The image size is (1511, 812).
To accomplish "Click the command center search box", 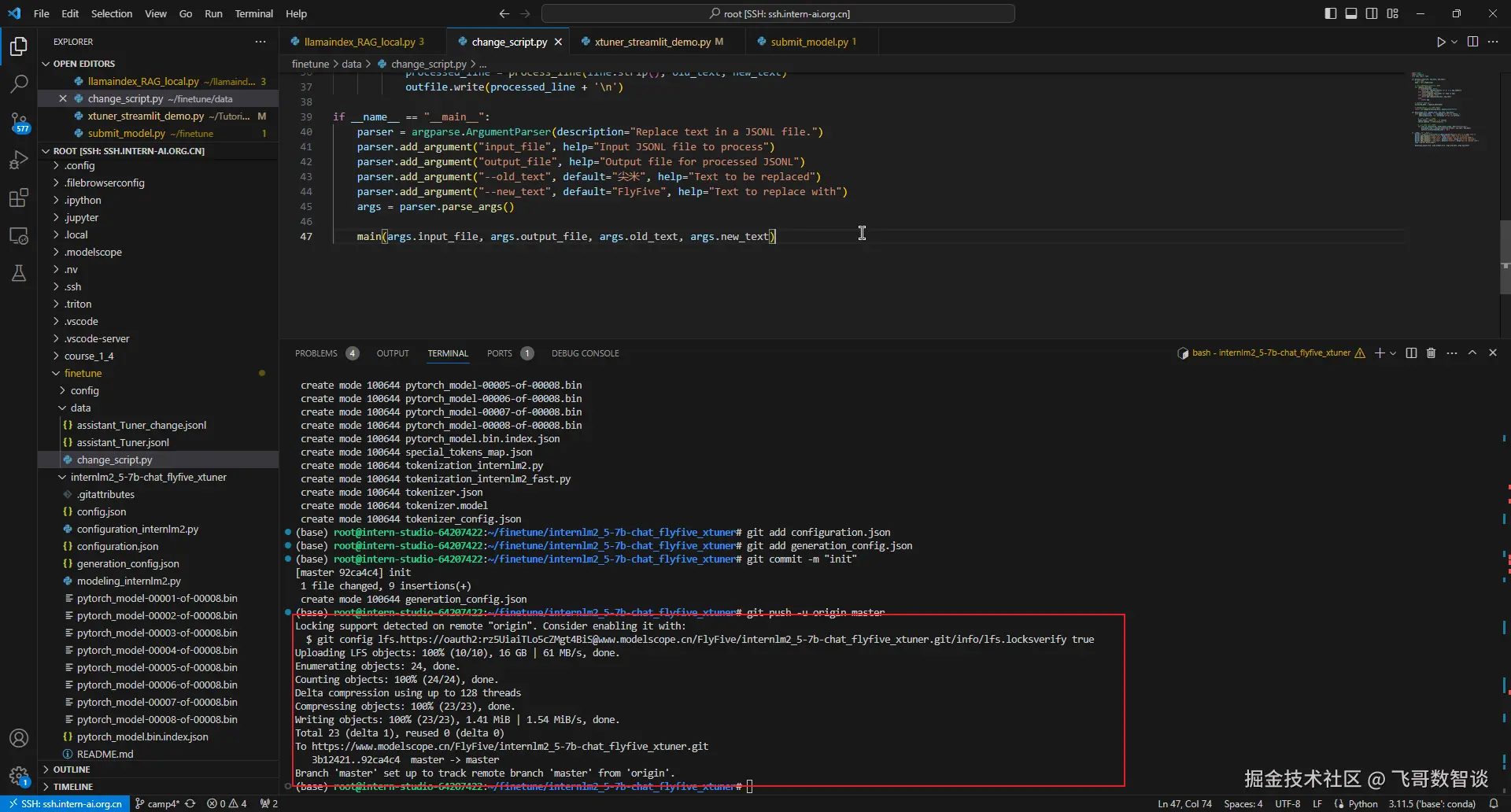I will click(778, 13).
